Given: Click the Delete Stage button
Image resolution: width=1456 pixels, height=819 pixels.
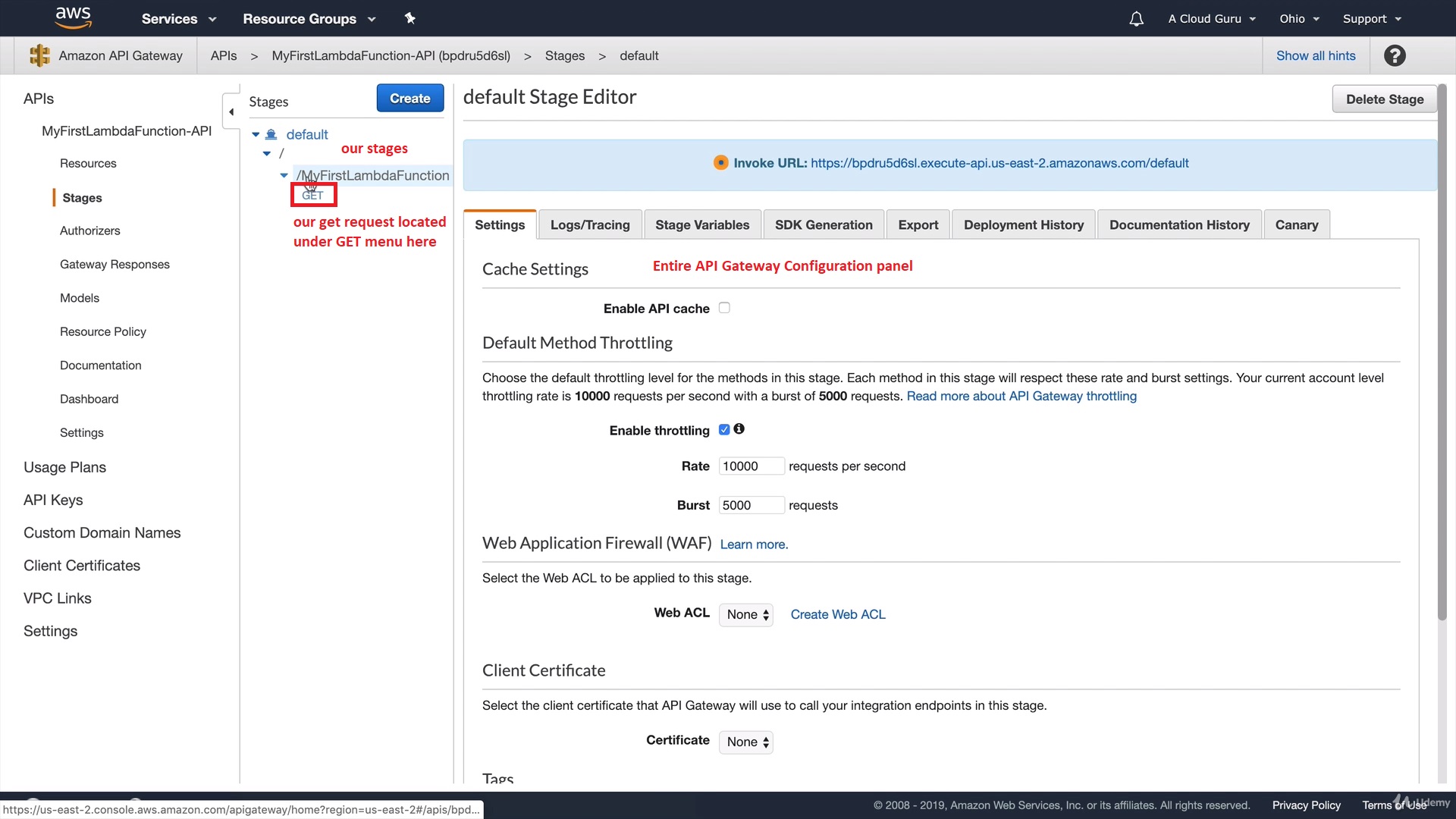Looking at the screenshot, I should point(1384,99).
